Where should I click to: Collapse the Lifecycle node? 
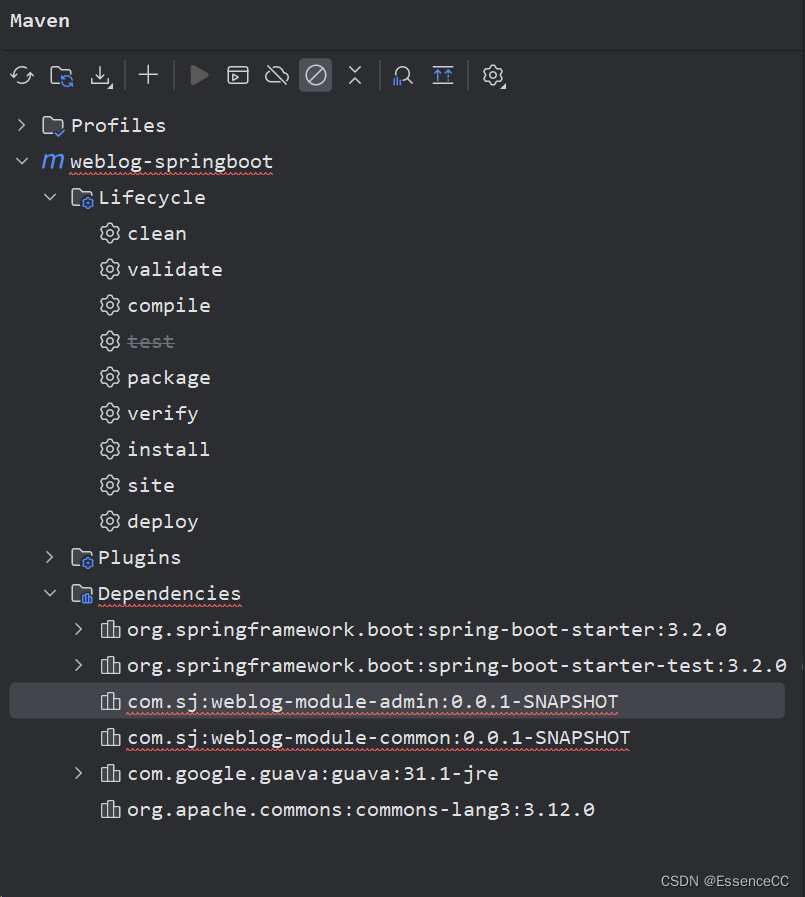[x=49, y=197]
